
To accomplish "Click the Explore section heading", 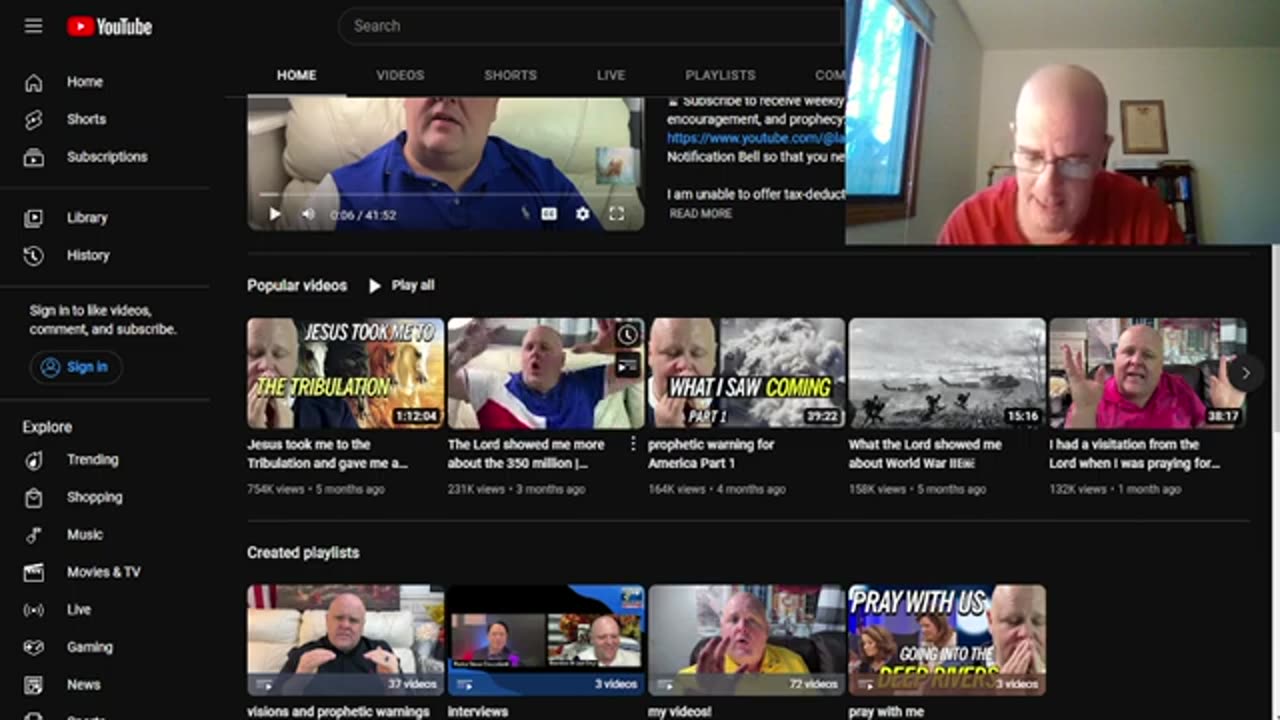I will 47,427.
